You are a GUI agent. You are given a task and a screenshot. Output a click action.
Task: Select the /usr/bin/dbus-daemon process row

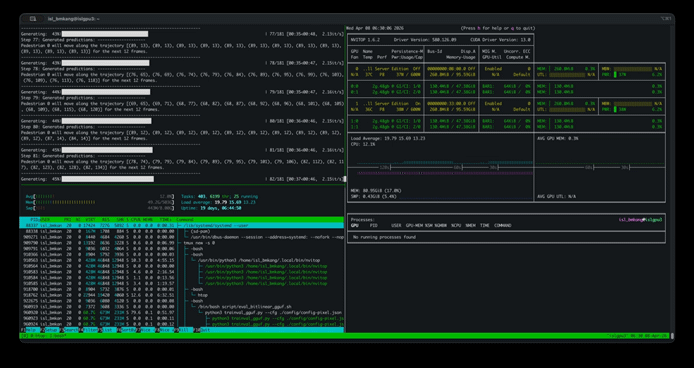[x=181, y=237]
